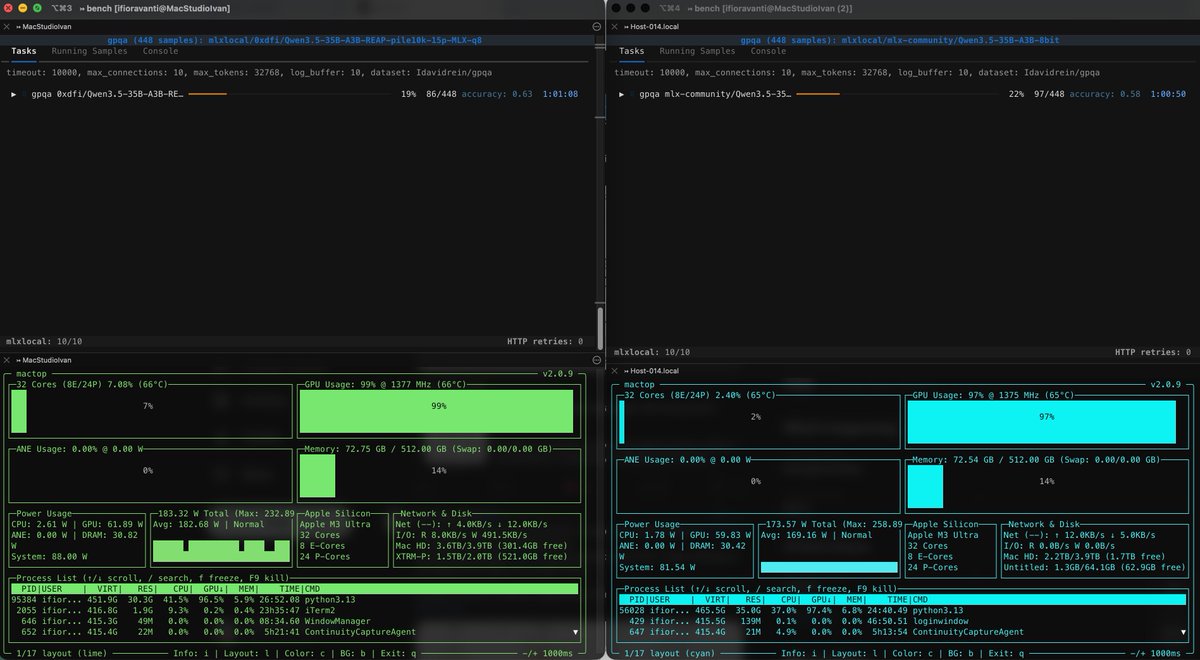Click the scrollbar of the top-left terminal pane
1200x660 pixels.
tap(599, 328)
